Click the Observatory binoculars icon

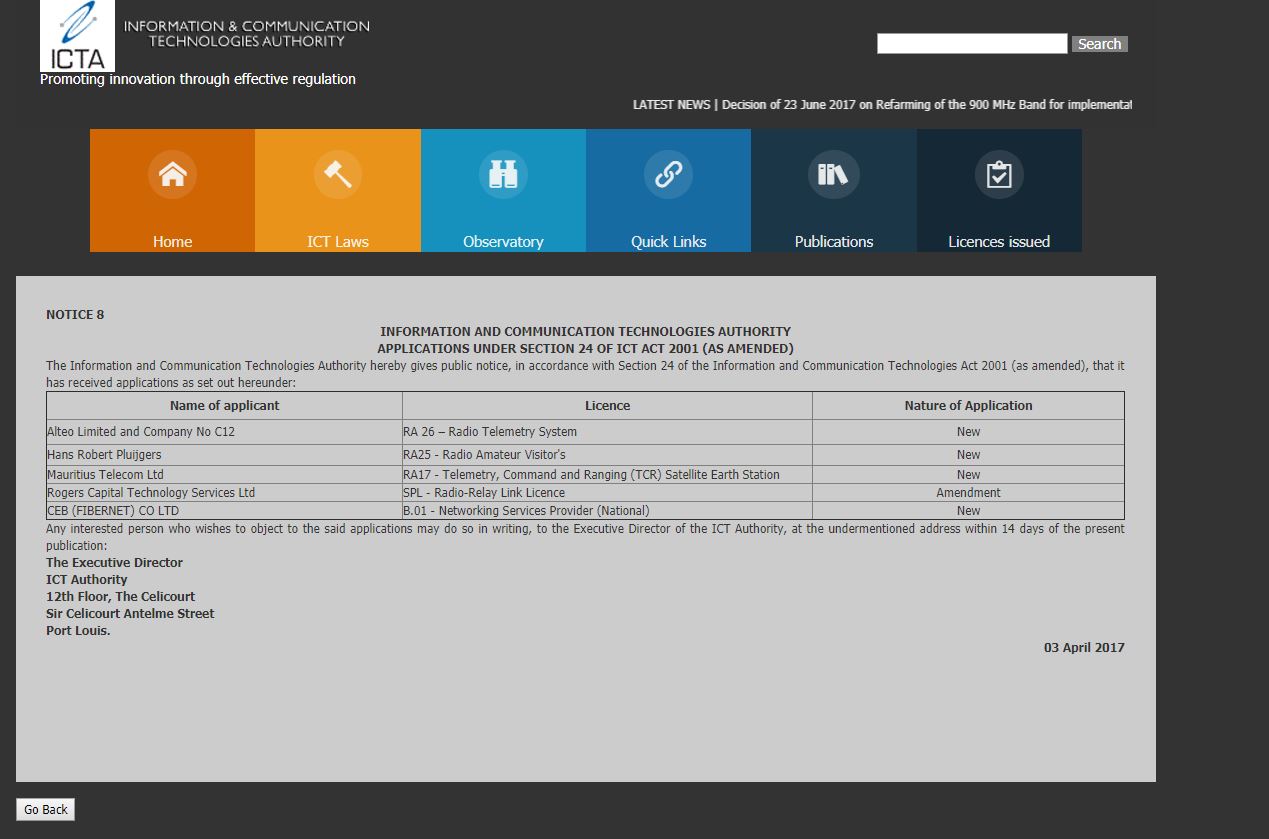click(503, 175)
